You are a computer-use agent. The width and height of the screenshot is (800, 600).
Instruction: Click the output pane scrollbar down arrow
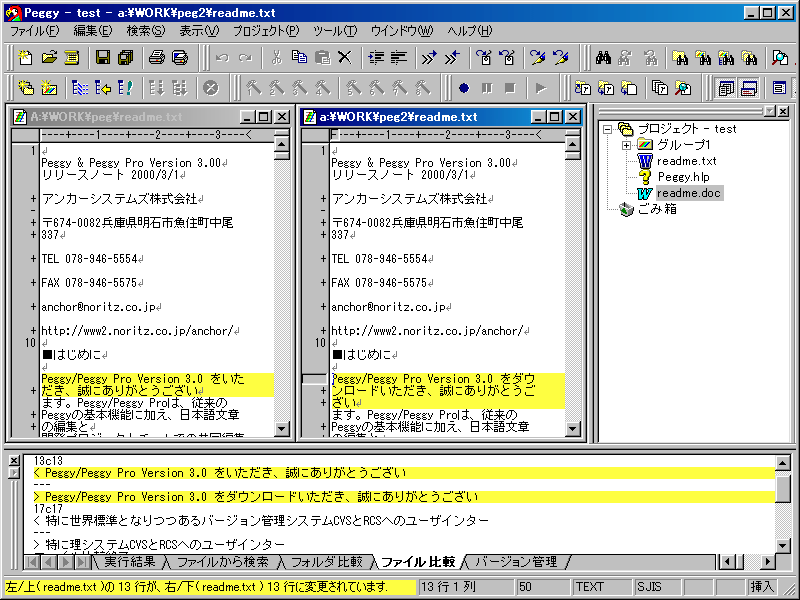pyautogui.click(x=783, y=545)
